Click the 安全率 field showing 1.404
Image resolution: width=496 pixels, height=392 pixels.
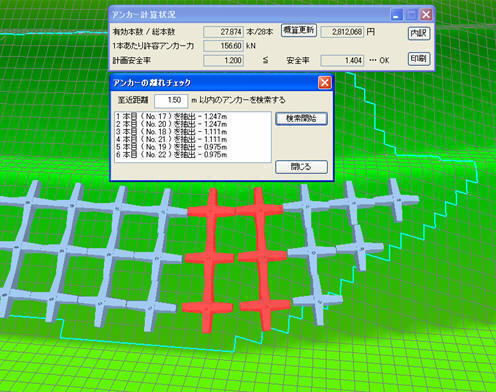342,60
